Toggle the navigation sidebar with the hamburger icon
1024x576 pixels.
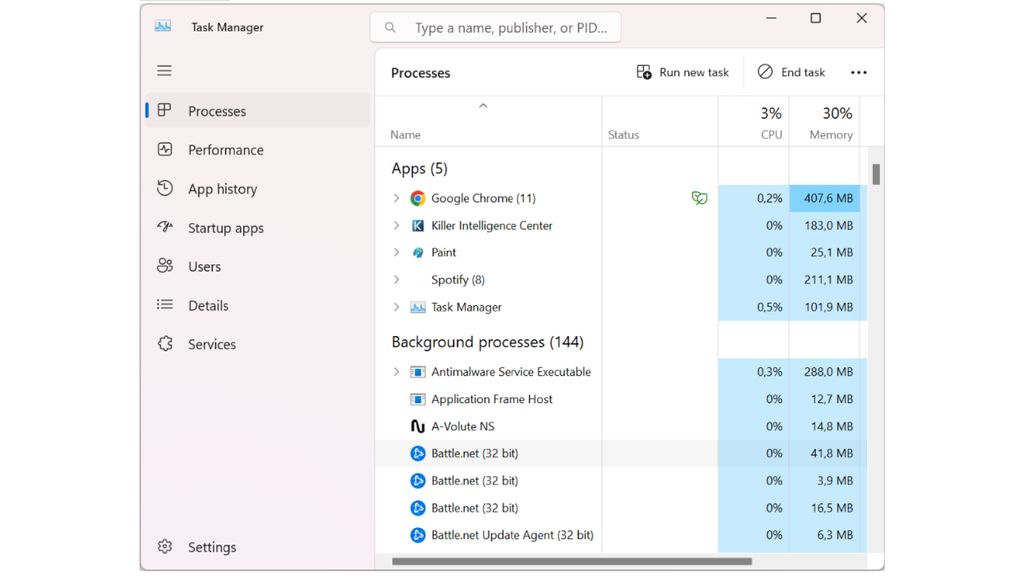(x=164, y=70)
